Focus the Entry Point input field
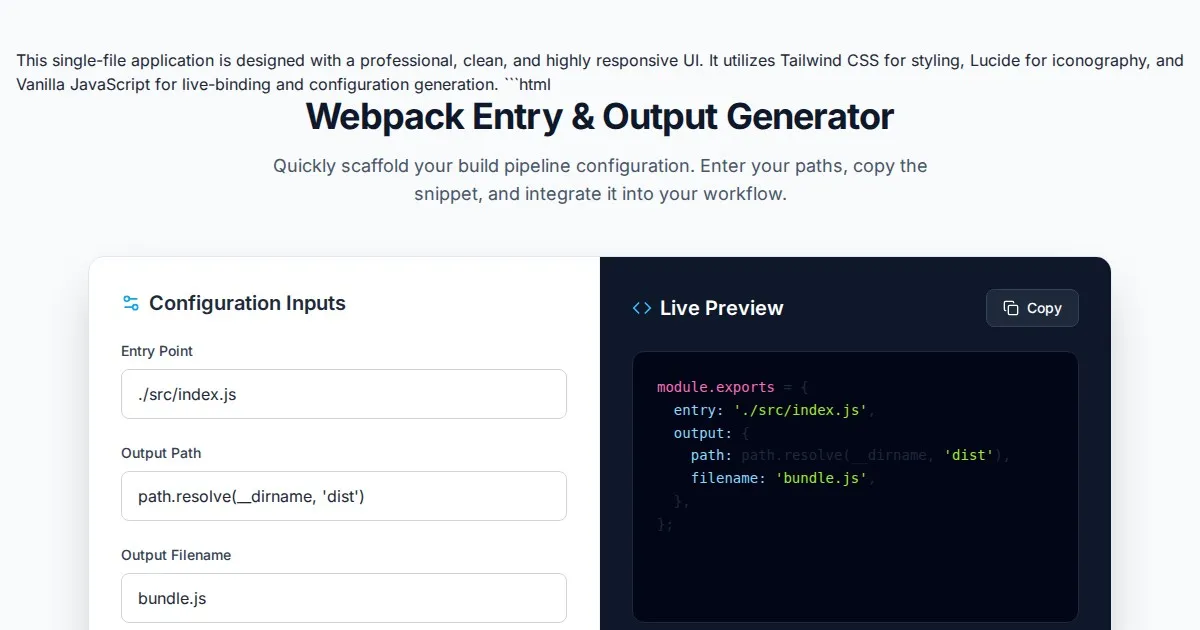 click(x=343, y=394)
